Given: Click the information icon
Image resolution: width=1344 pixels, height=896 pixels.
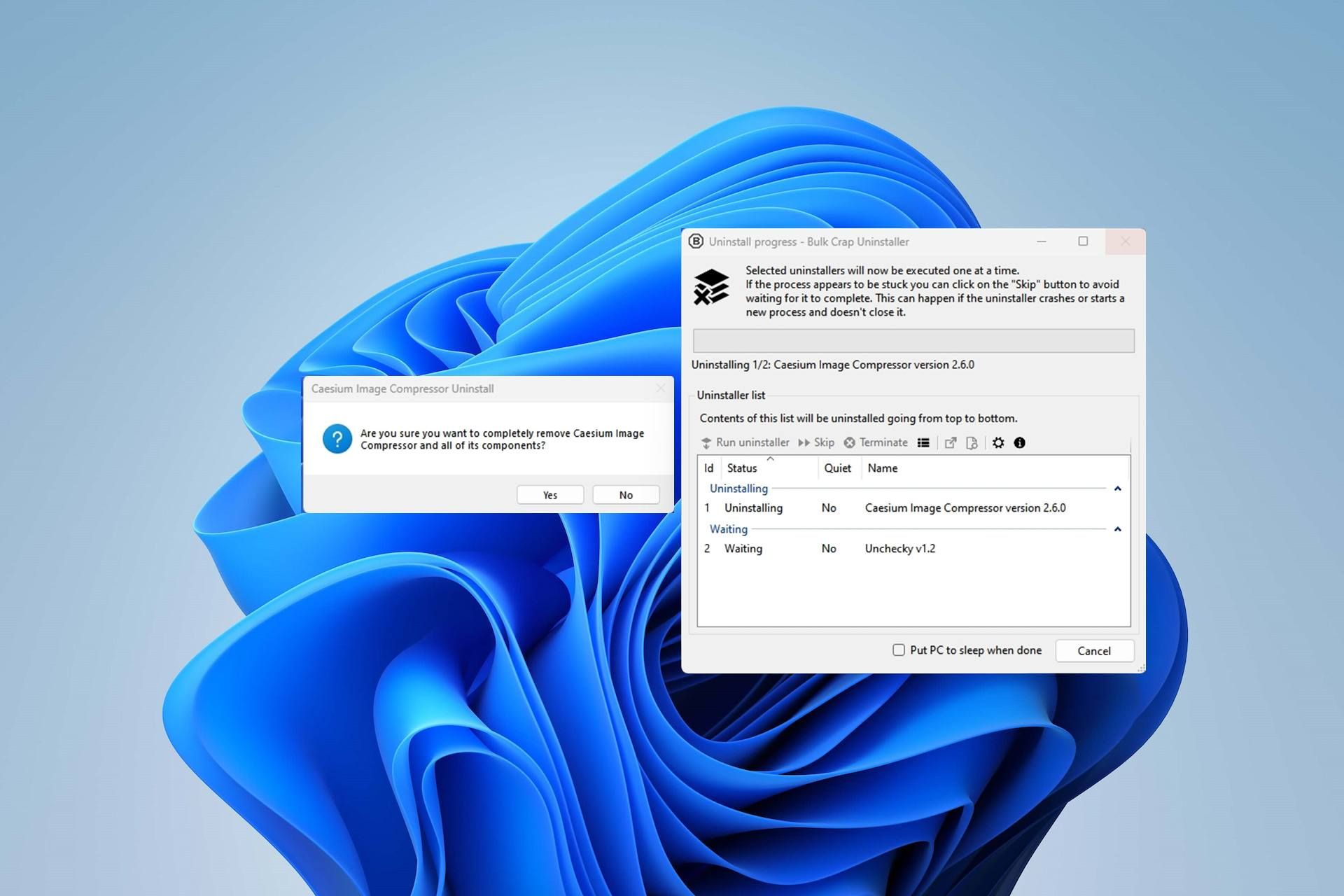Looking at the screenshot, I should pyautogui.click(x=1019, y=442).
